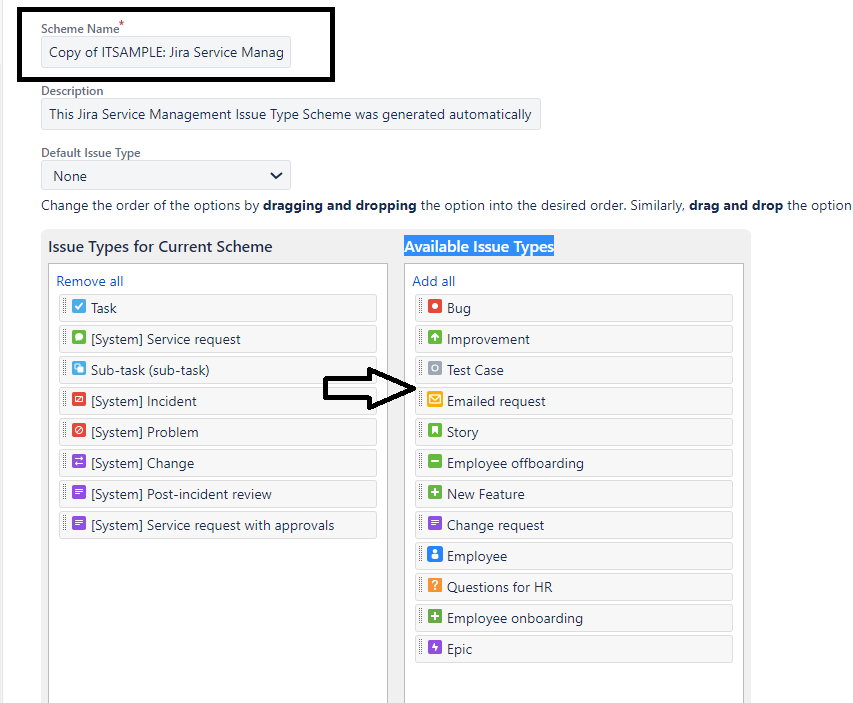Select the [System] Problem row
Image resolution: width=853 pixels, height=703 pixels.
pos(218,433)
